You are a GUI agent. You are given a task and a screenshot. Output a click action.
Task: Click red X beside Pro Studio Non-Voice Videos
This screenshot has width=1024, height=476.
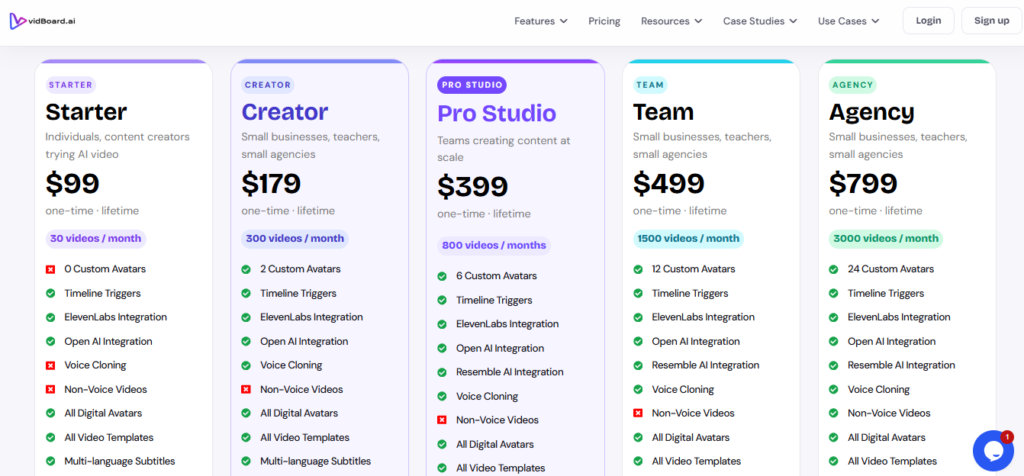coord(442,420)
